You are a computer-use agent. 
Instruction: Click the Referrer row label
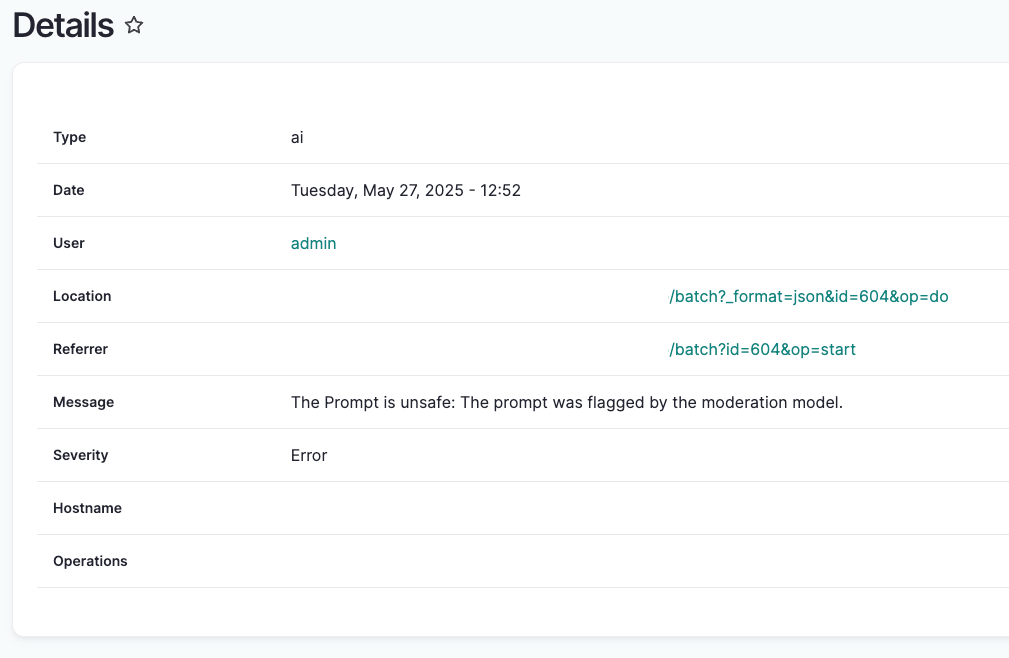(80, 349)
